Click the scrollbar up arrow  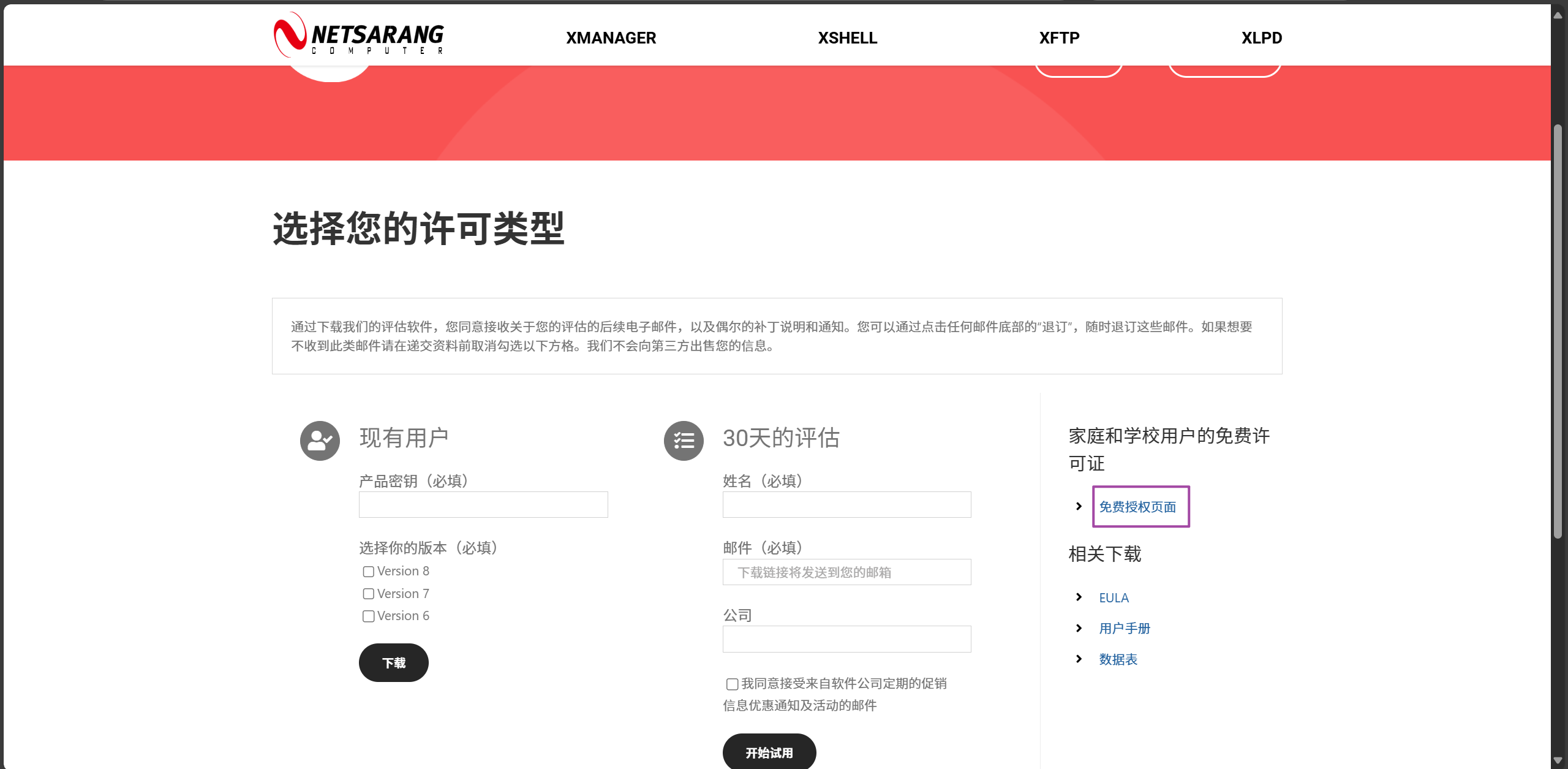point(1558,15)
